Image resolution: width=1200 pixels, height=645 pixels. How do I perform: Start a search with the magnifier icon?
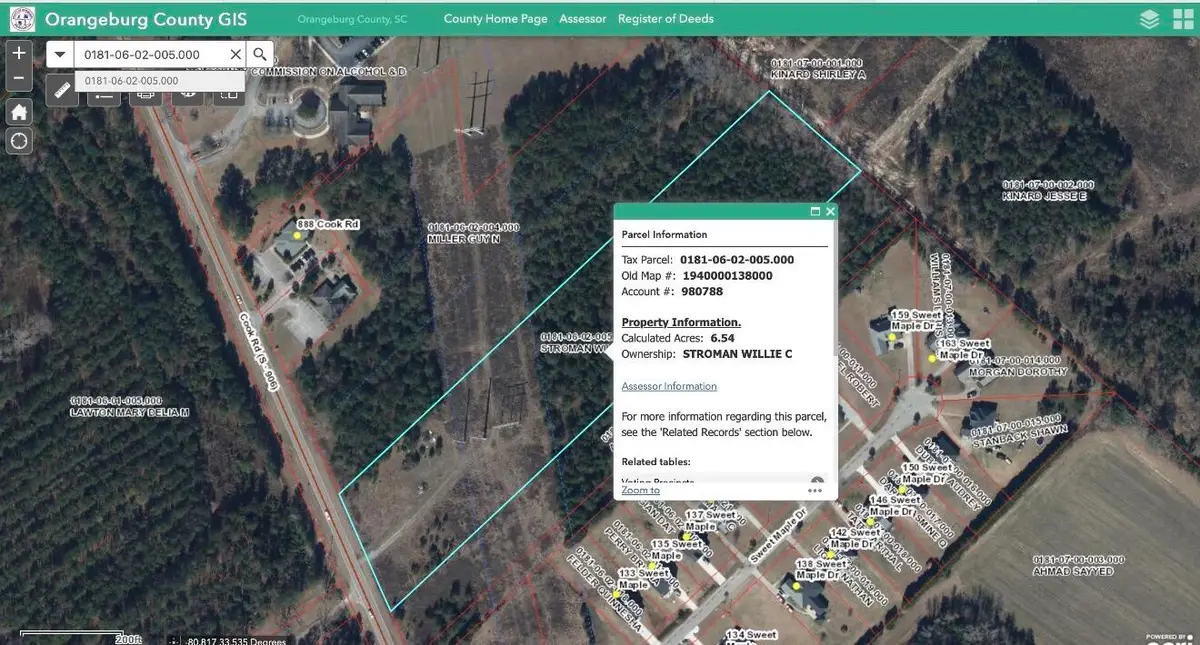click(x=260, y=54)
